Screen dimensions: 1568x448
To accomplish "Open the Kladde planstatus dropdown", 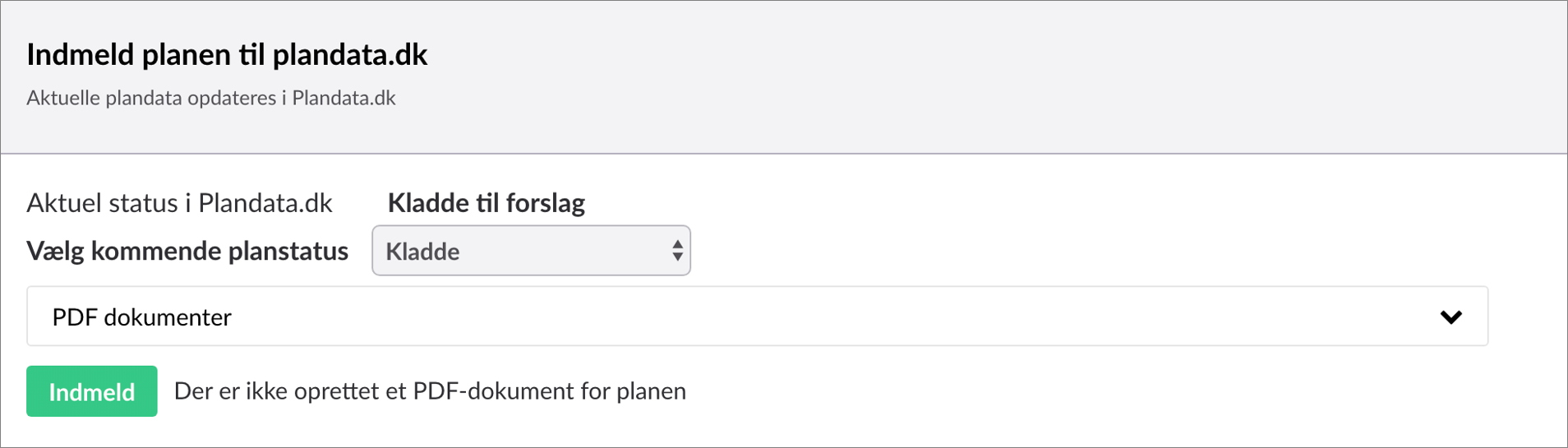I will click(x=530, y=251).
